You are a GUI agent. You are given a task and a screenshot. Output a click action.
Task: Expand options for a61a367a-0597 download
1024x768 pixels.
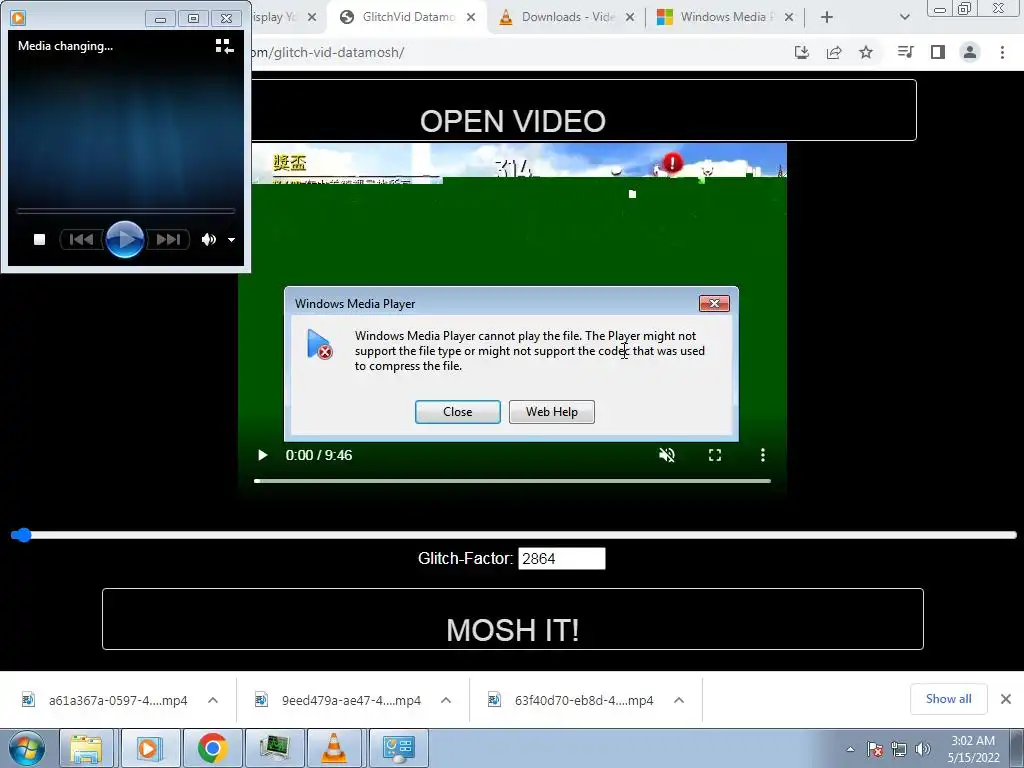pos(213,700)
